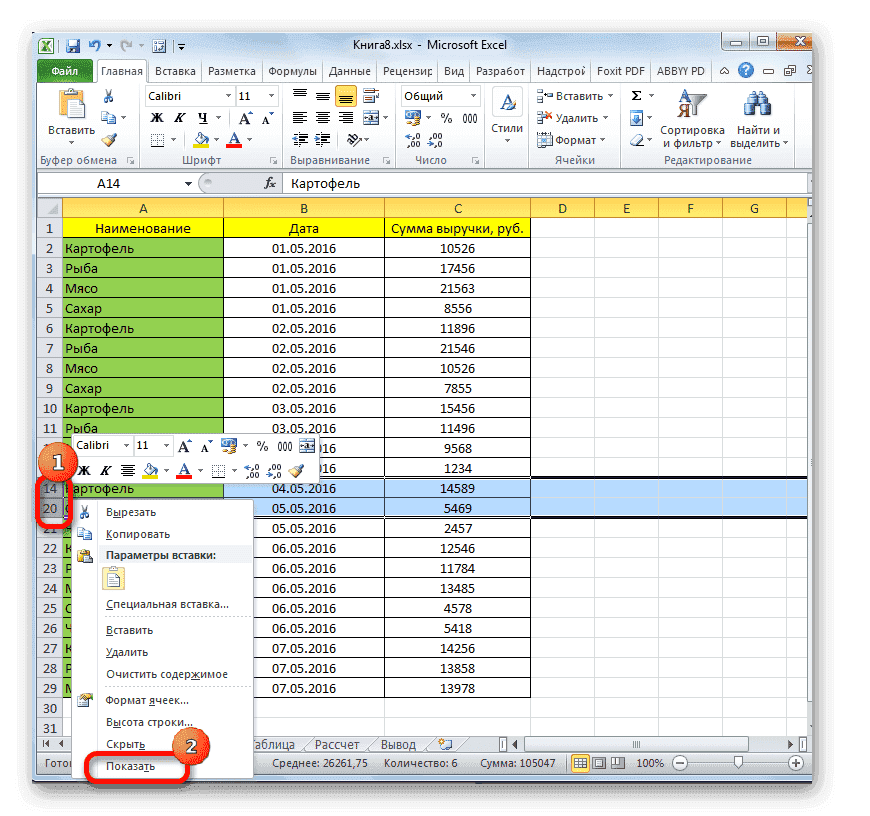Expand the fill color dropdown arrow
This screenshot has height=816, width=870.
(x=216, y=138)
